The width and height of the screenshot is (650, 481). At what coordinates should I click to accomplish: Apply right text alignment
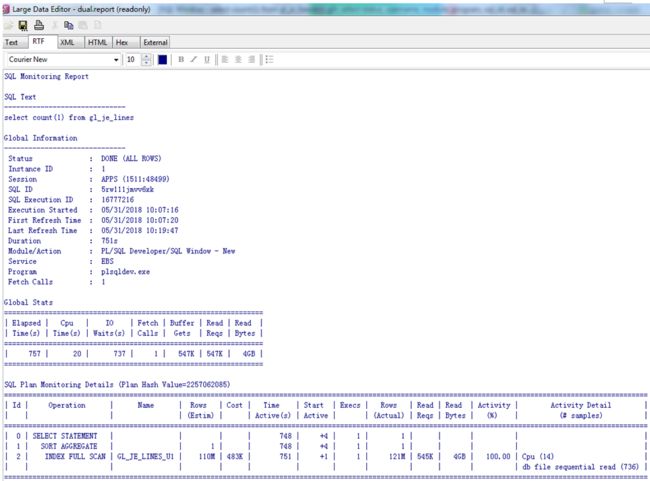251,60
